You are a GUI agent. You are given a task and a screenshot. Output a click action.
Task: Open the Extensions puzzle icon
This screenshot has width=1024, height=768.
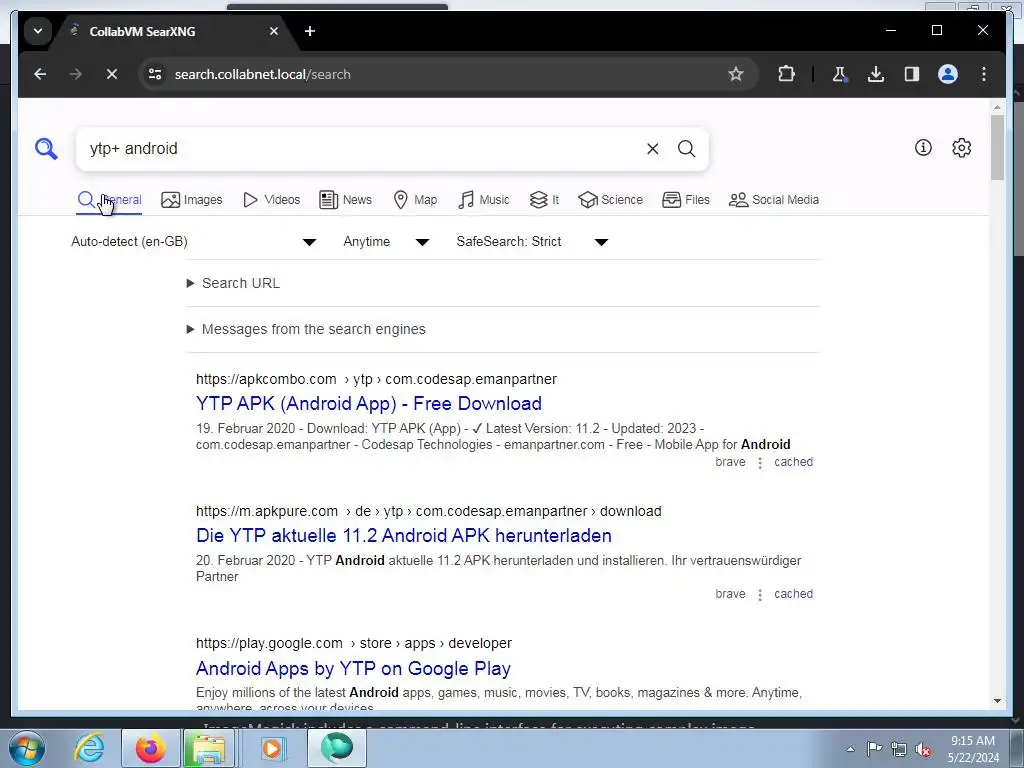pyautogui.click(x=786, y=74)
